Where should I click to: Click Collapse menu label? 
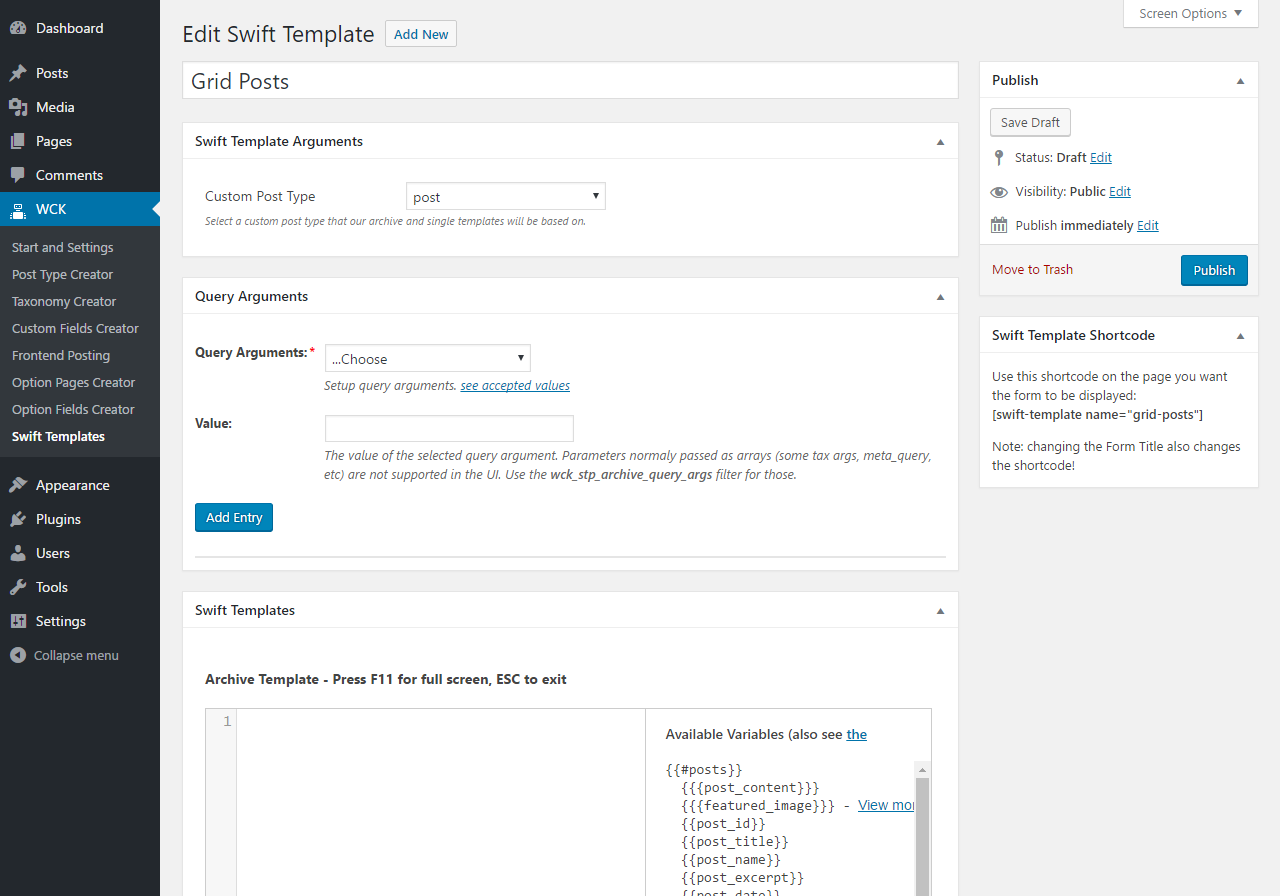(x=76, y=655)
